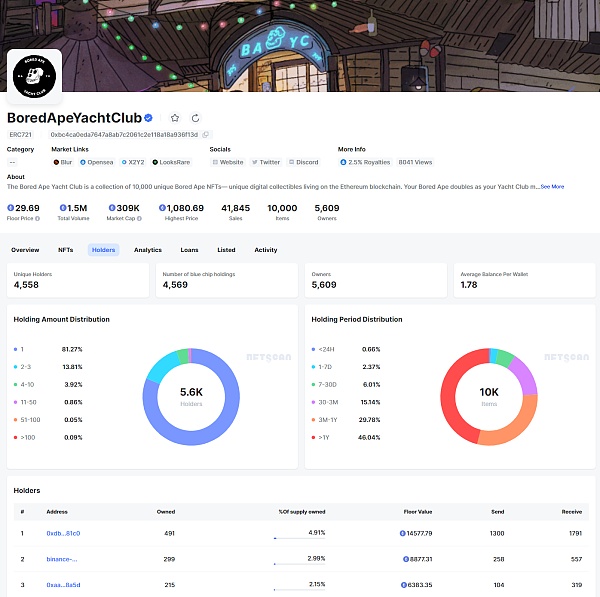
Task: Toggle the '7-30D' holding period legend
Action: 346,385
